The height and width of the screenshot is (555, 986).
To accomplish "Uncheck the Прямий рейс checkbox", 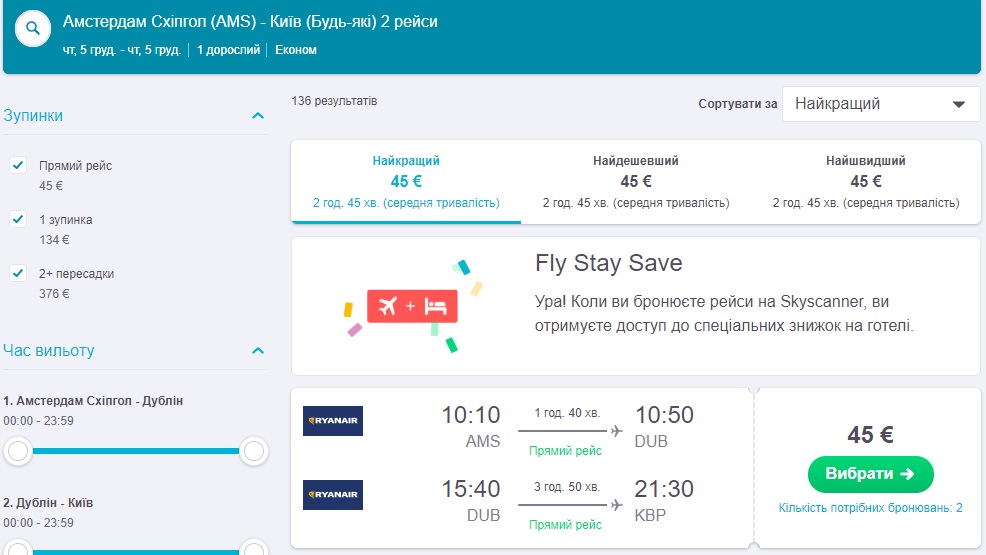I will tap(18, 165).
